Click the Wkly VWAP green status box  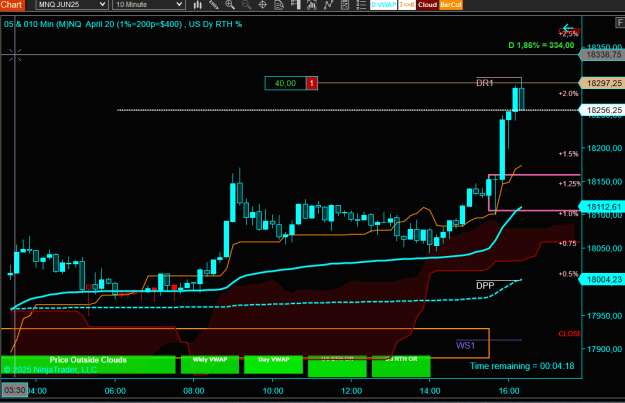[x=210, y=364]
